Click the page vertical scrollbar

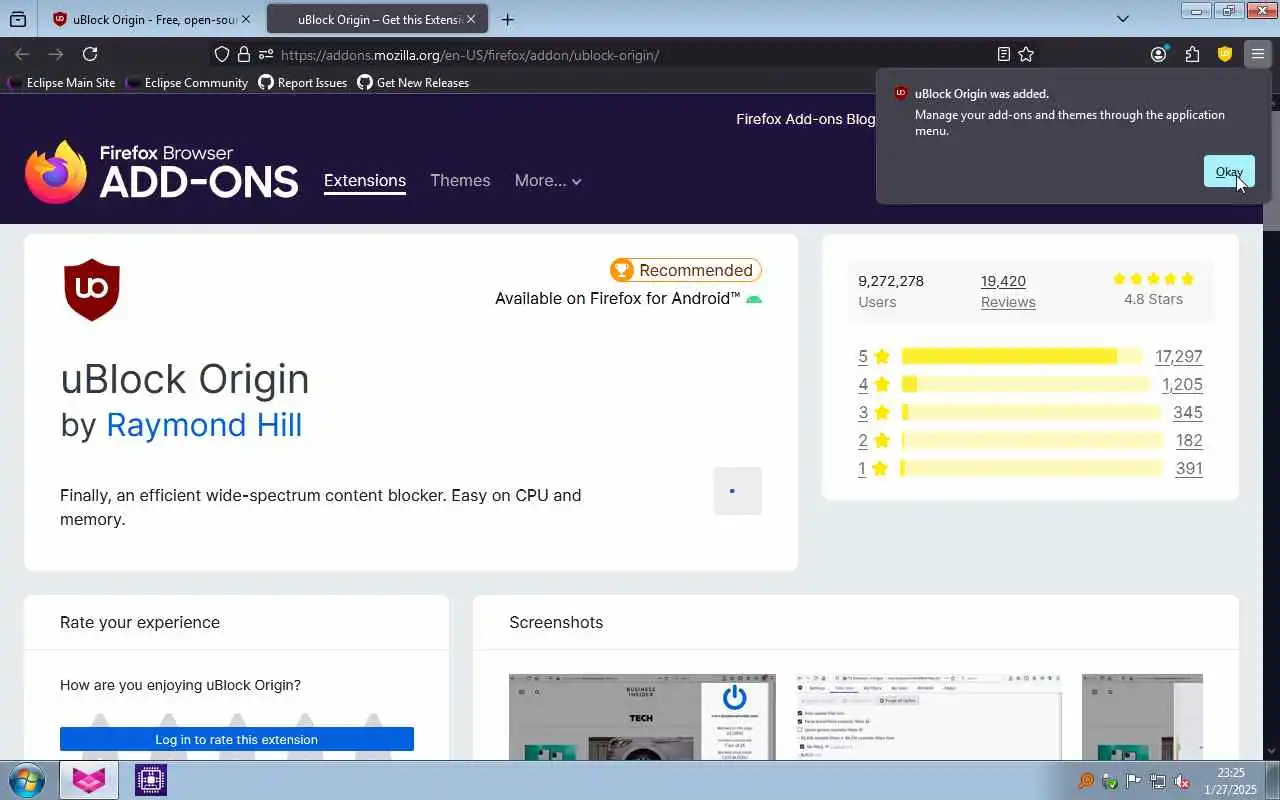point(1271,428)
